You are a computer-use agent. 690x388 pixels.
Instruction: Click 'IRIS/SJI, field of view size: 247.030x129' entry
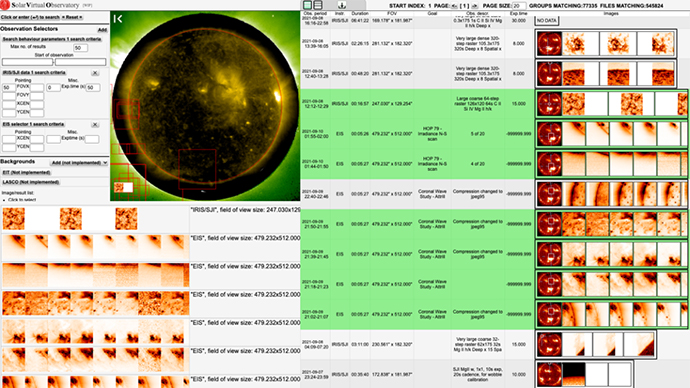tap(245, 210)
